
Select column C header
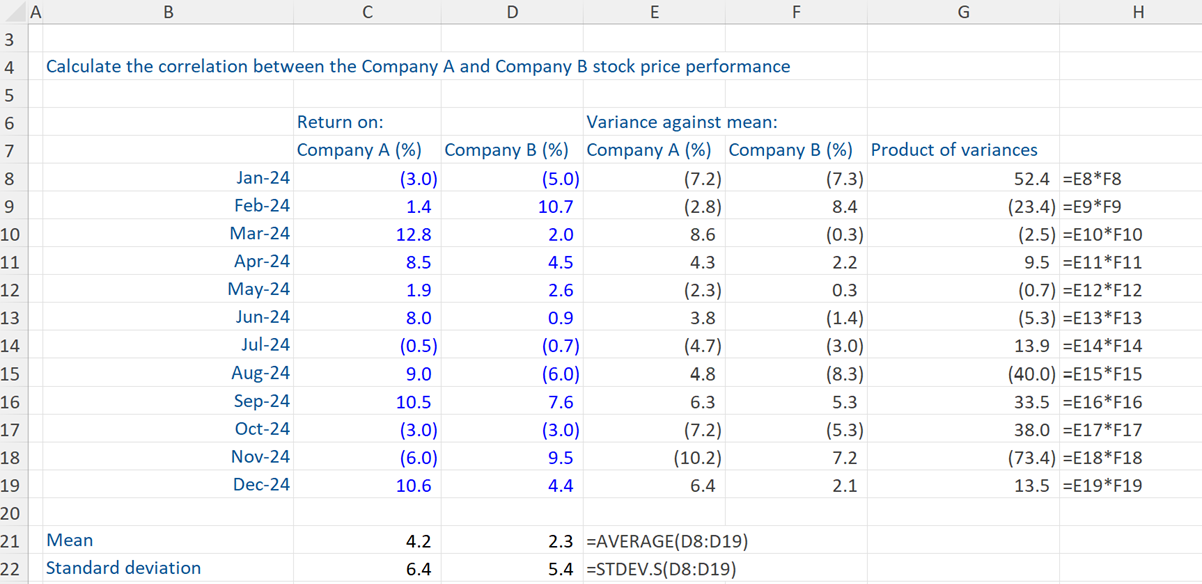[367, 11]
